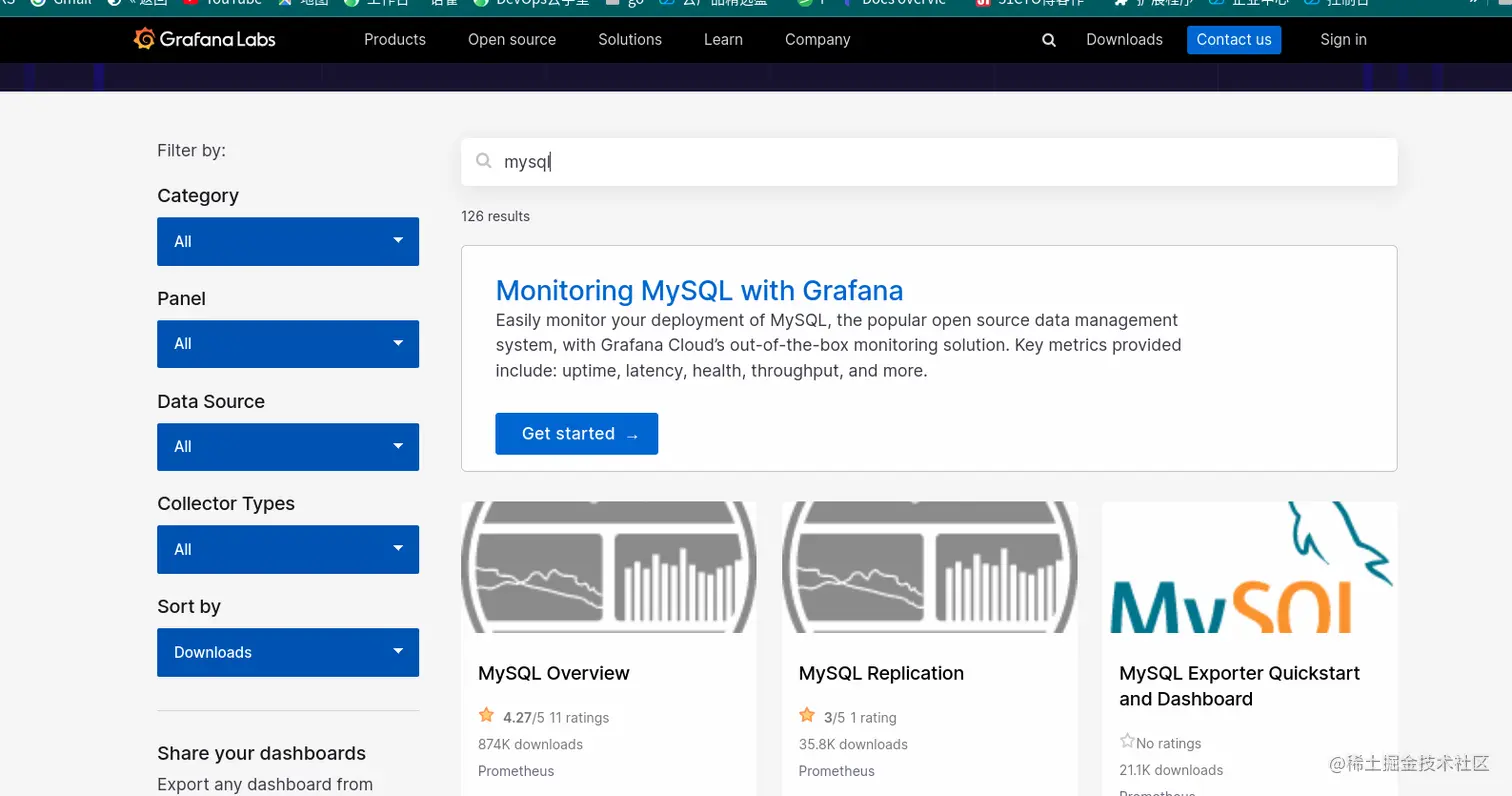The width and height of the screenshot is (1512, 796).
Task: Click the empty star beside No ratings
Action: [1127, 741]
